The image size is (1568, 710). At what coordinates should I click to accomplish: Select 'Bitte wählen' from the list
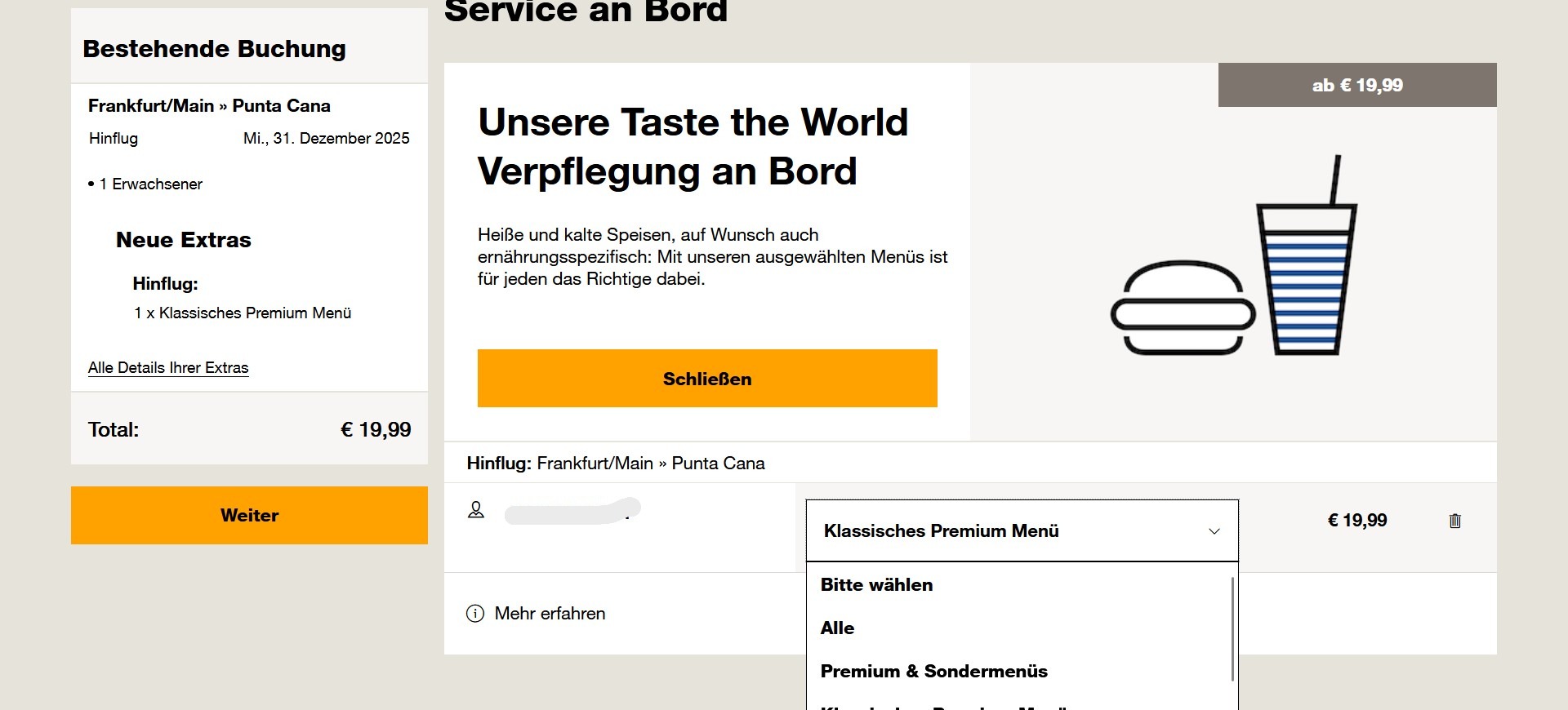tap(876, 585)
